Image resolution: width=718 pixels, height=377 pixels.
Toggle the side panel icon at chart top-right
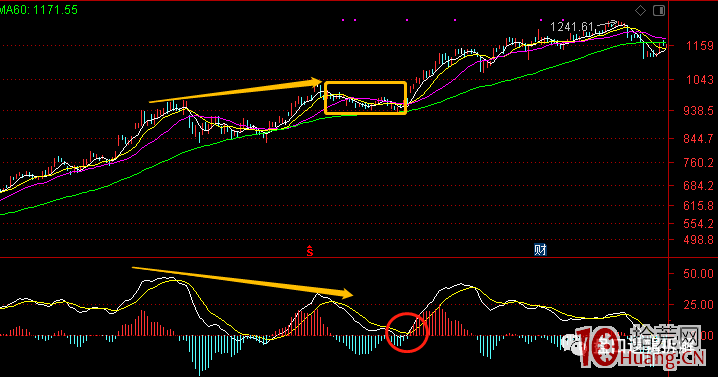(x=658, y=11)
